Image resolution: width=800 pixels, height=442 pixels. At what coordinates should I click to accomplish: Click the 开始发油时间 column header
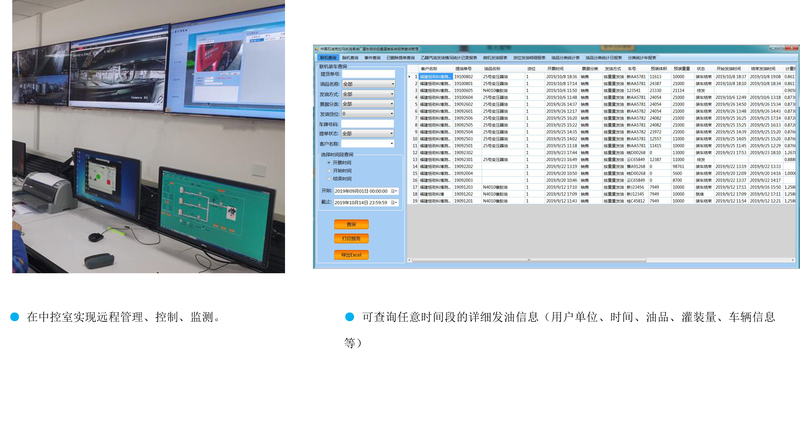731,68
